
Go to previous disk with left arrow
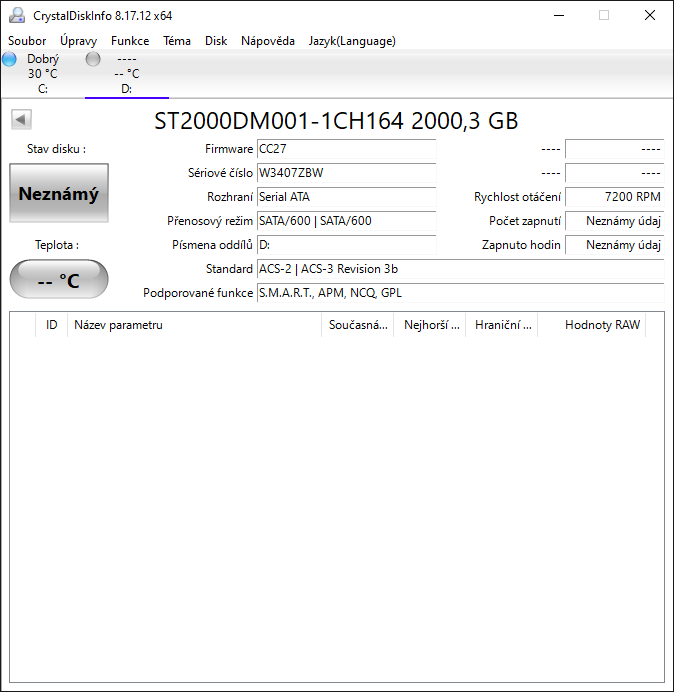coord(21,119)
